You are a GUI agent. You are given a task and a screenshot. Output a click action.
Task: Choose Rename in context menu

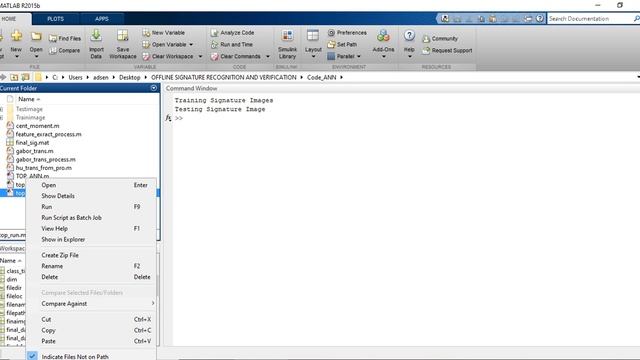pos(91,266)
